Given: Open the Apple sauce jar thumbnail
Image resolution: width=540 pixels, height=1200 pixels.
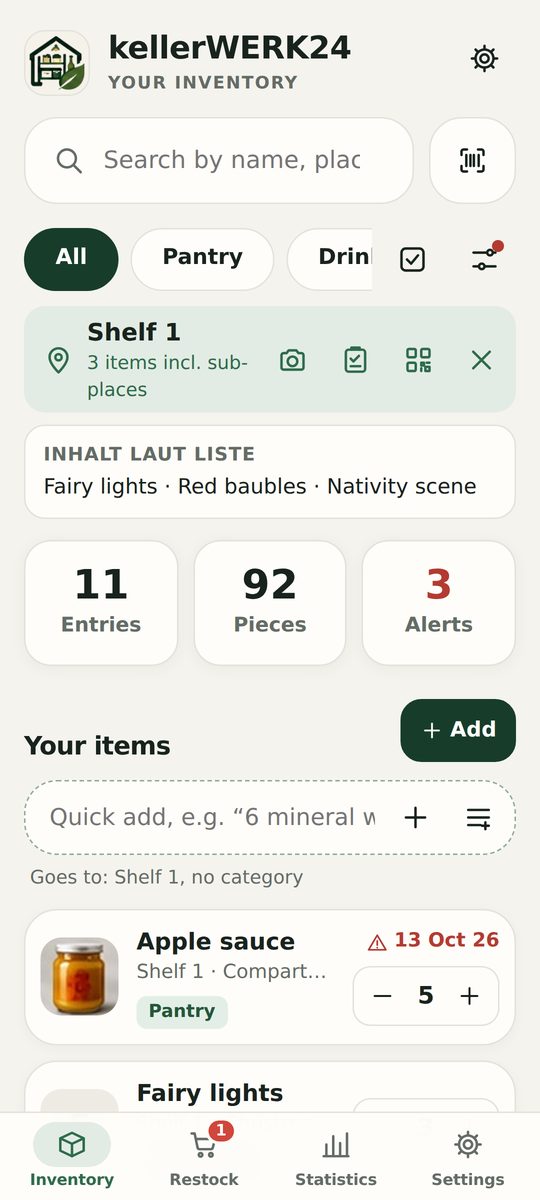Looking at the screenshot, I should point(79,977).
